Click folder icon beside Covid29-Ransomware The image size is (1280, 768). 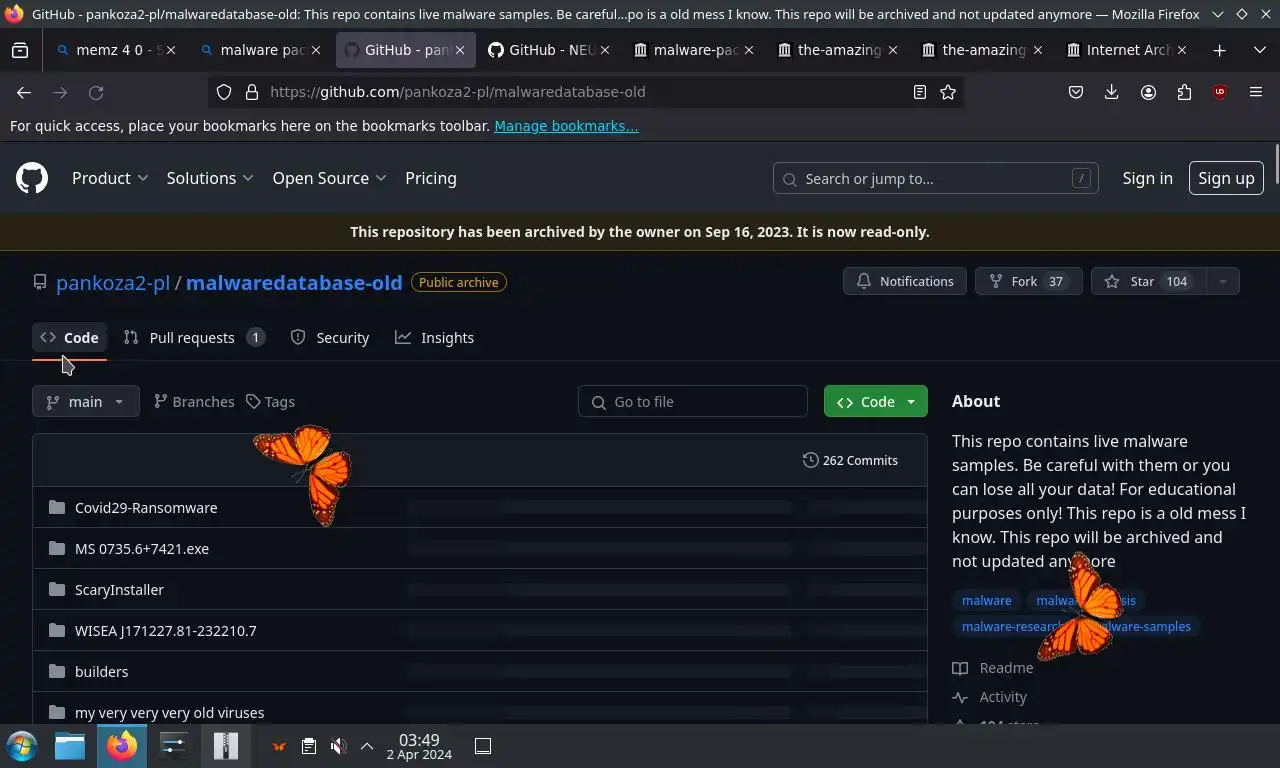(x=56, y=507)
